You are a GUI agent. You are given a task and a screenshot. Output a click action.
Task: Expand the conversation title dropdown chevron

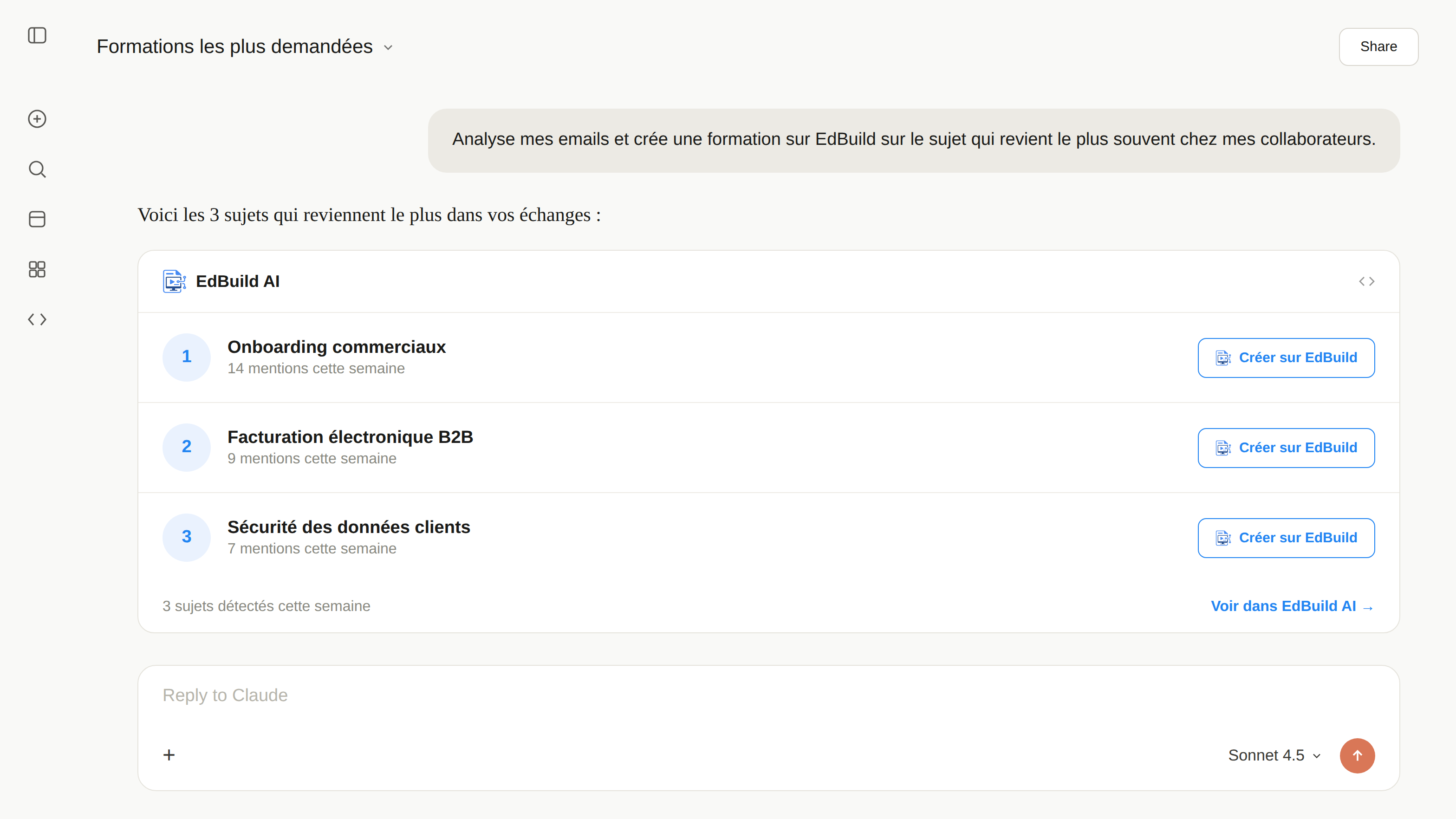388,47
